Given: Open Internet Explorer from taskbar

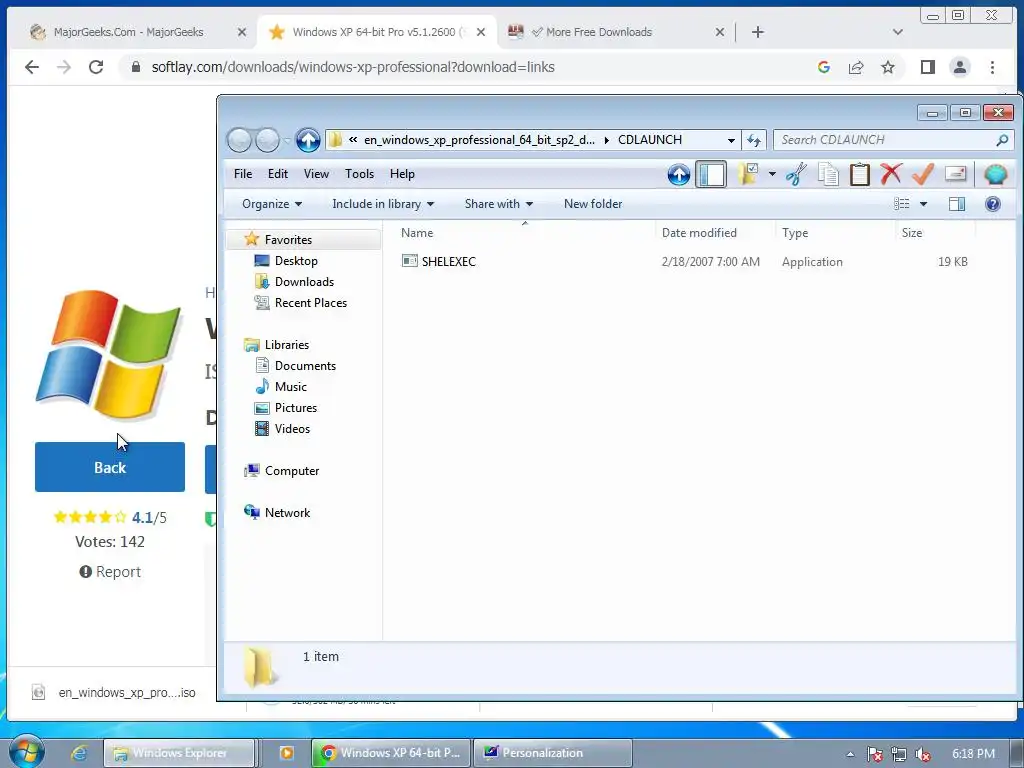Looking at the screenshot, I should tap(79, 753).
